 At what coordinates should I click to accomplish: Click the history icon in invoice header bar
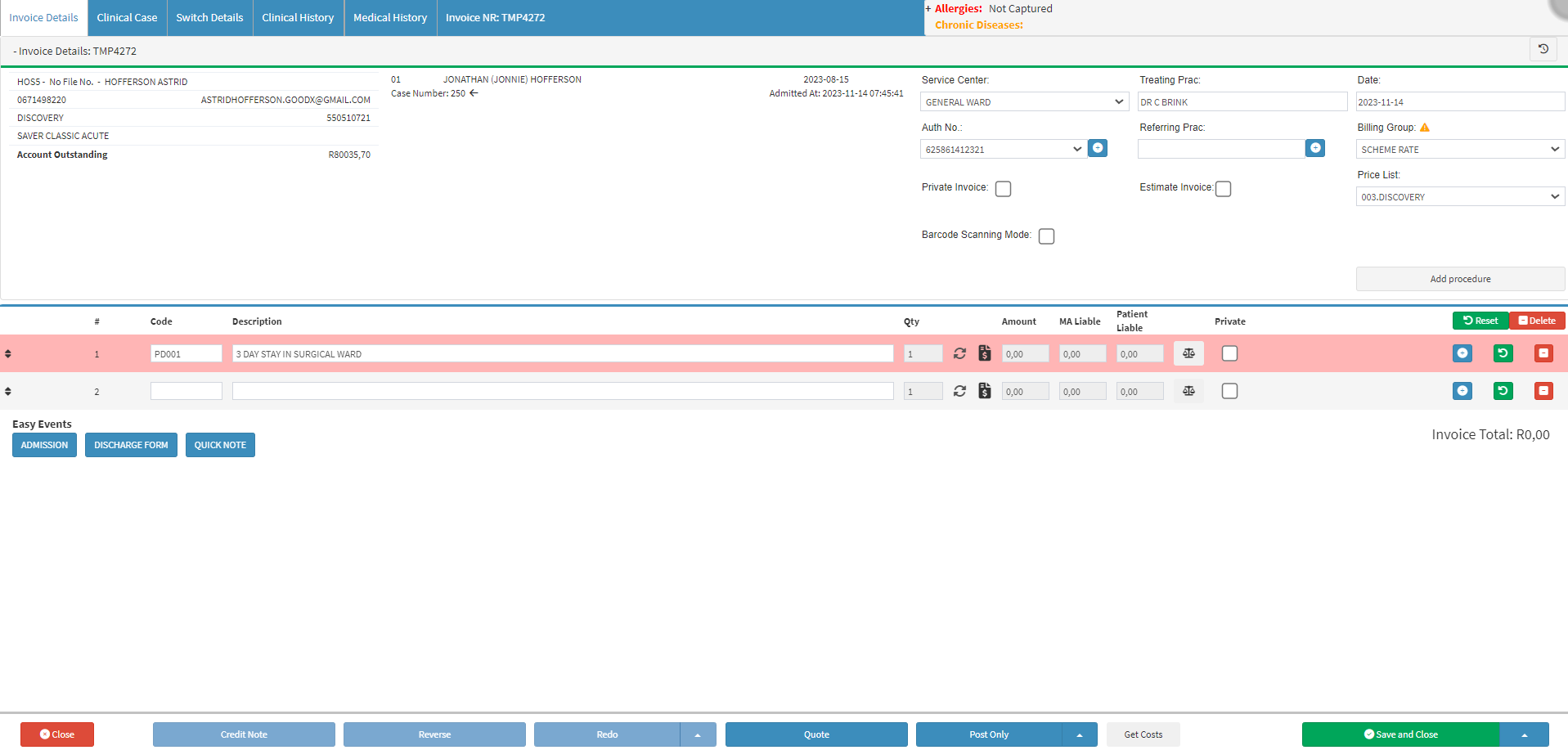1543,49
